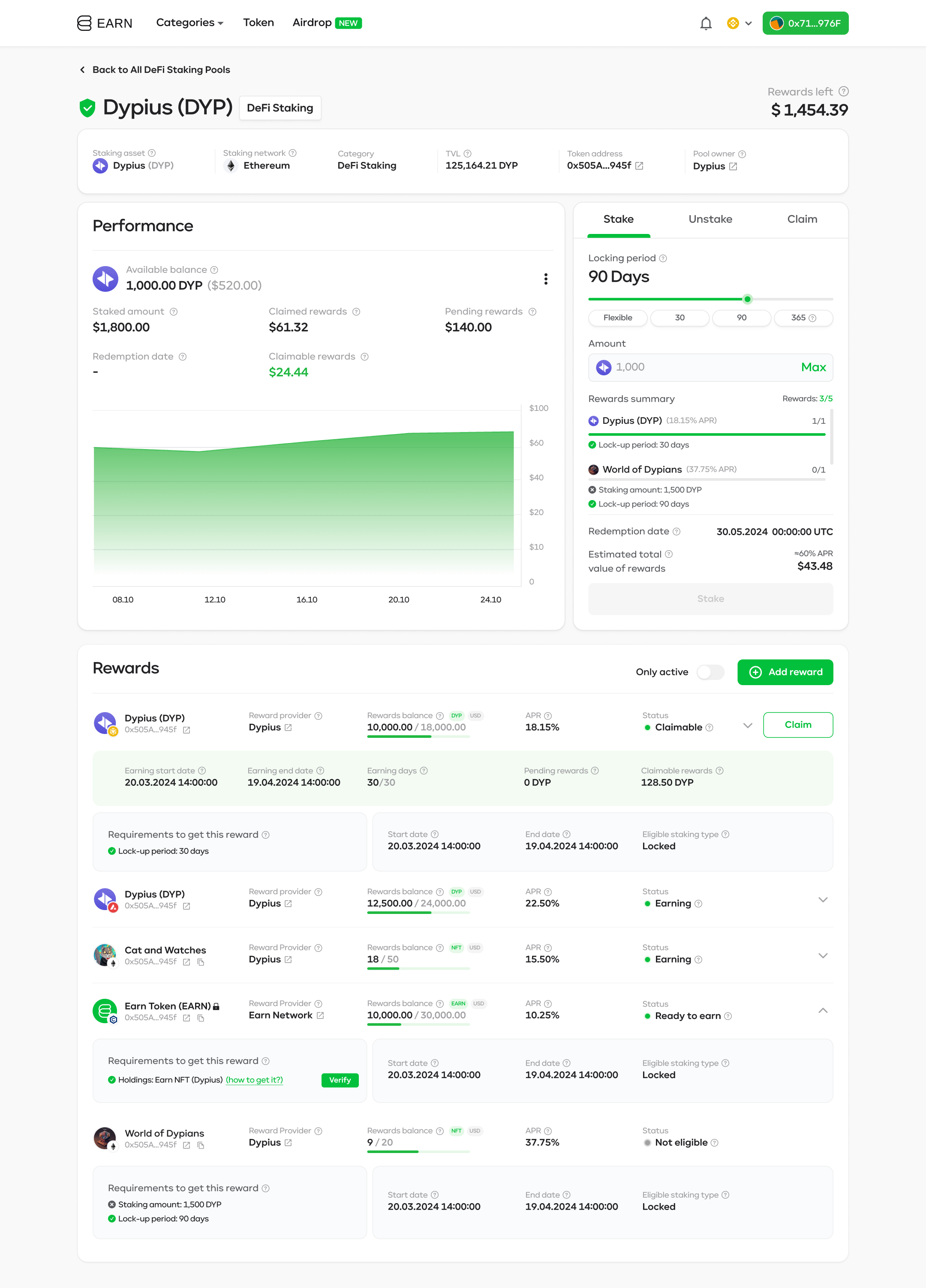Click back arrow to staking pools
Screen dimensions: 926x1288
[x=82, y=70]
